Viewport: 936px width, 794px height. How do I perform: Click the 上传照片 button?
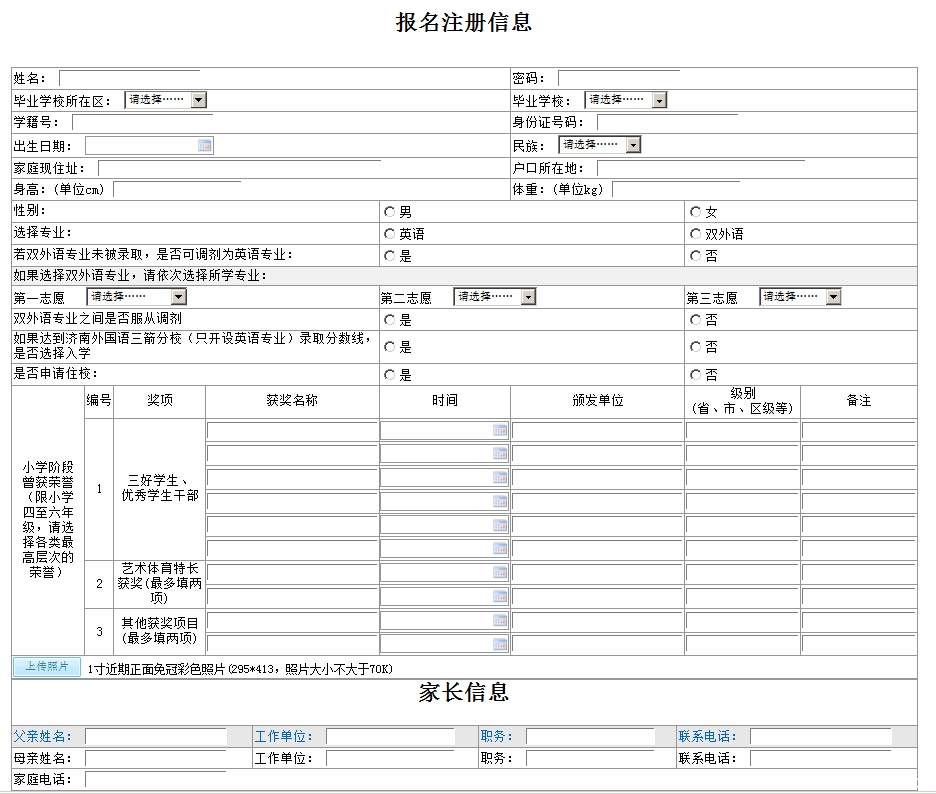click(46, 667)
